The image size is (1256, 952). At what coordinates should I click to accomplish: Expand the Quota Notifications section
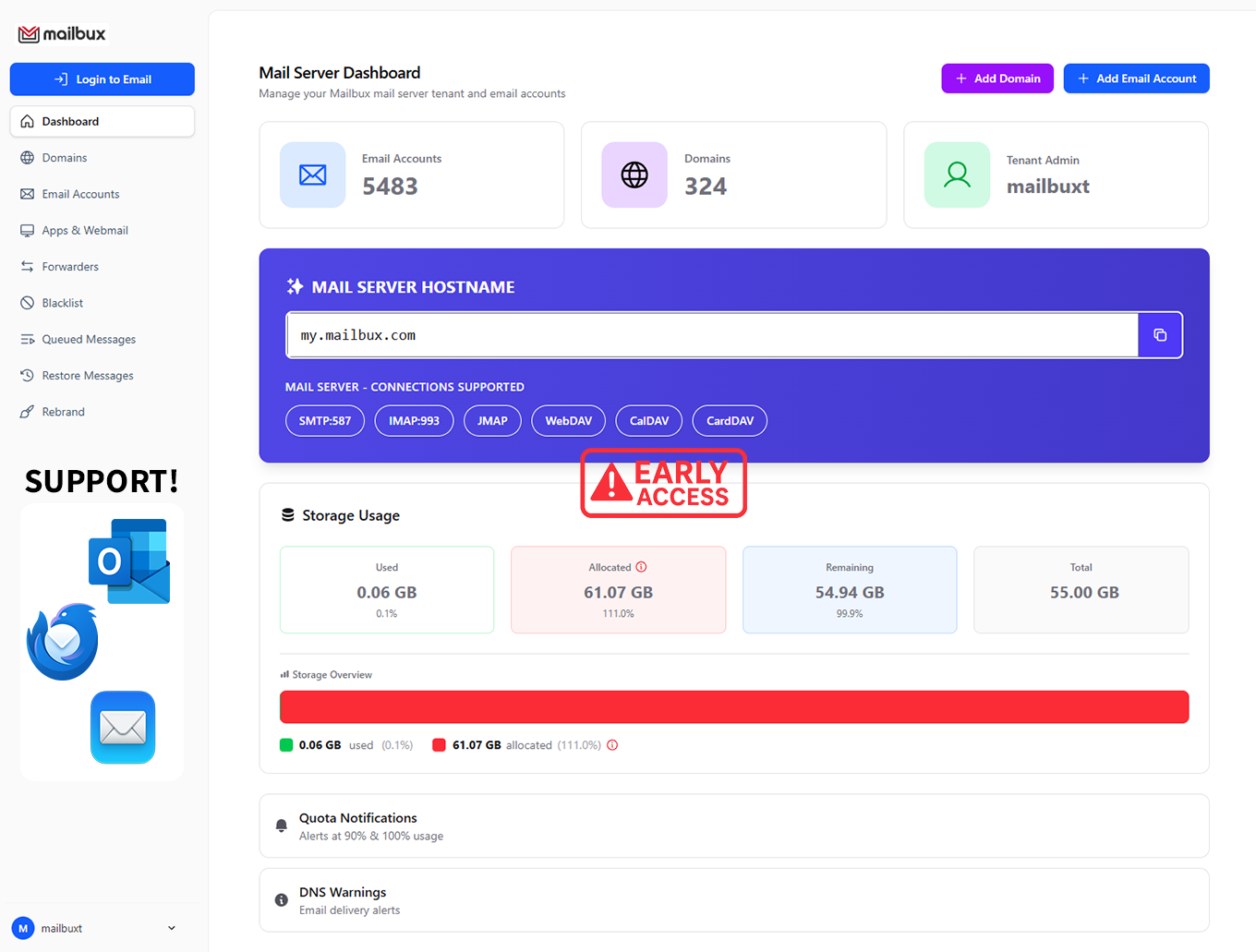click(x=733, y=826)
